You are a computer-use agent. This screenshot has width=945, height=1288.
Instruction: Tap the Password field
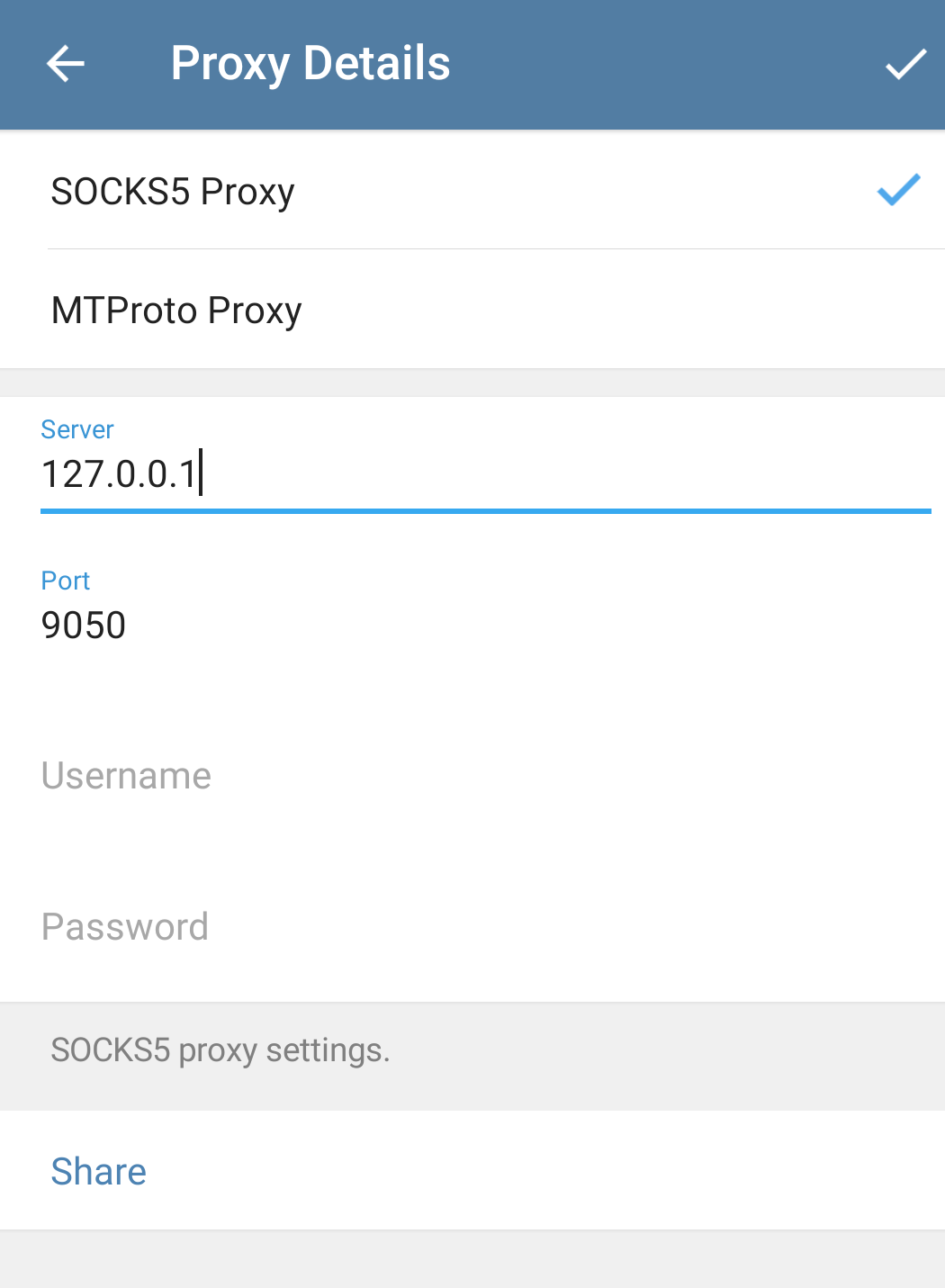pyautogui.click(x=125, y=927)
